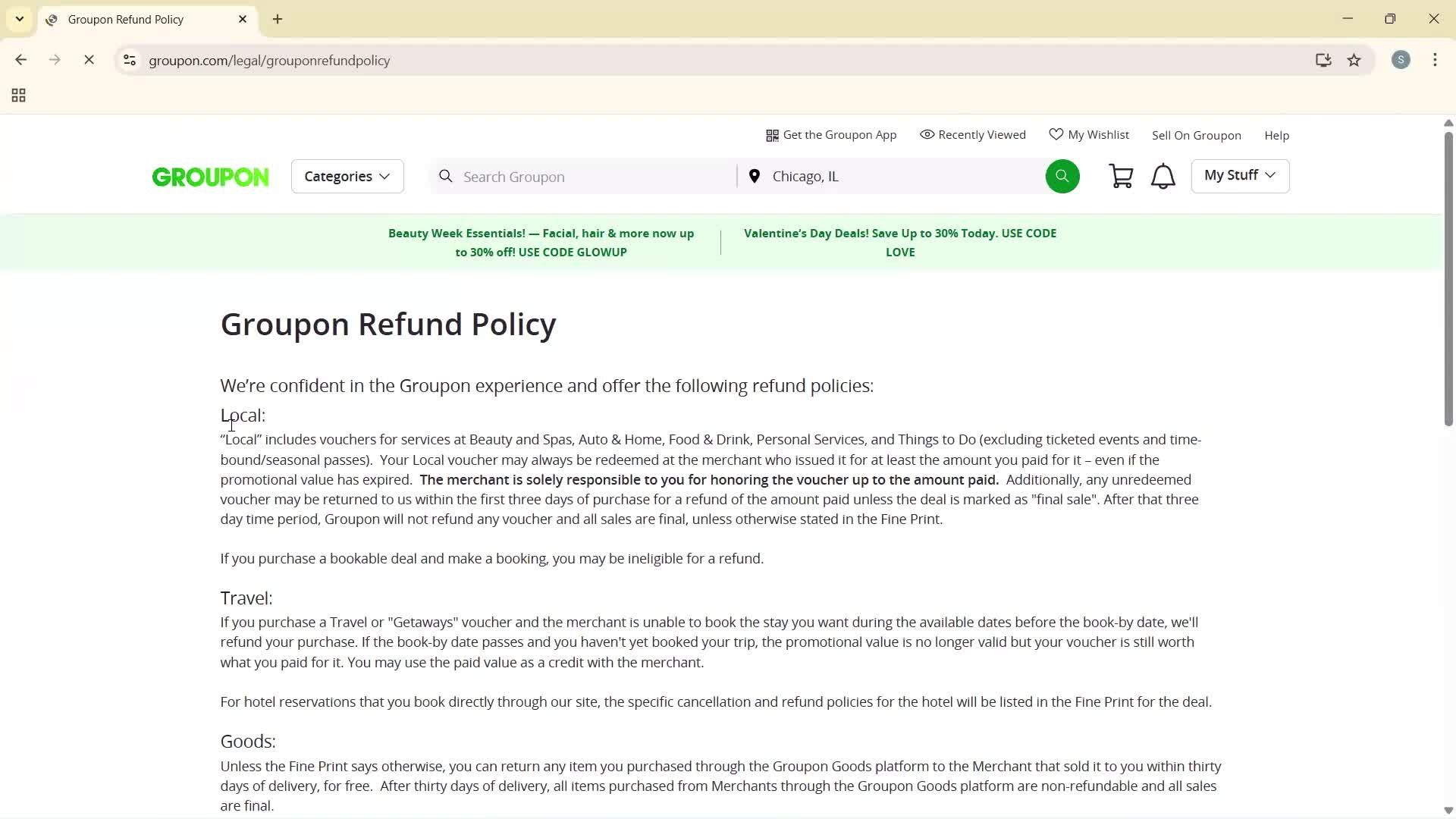This screenshot has width=1456, height=819.
Task: Click the Sell On Groupon link
Action: (x=1196, y=134)
